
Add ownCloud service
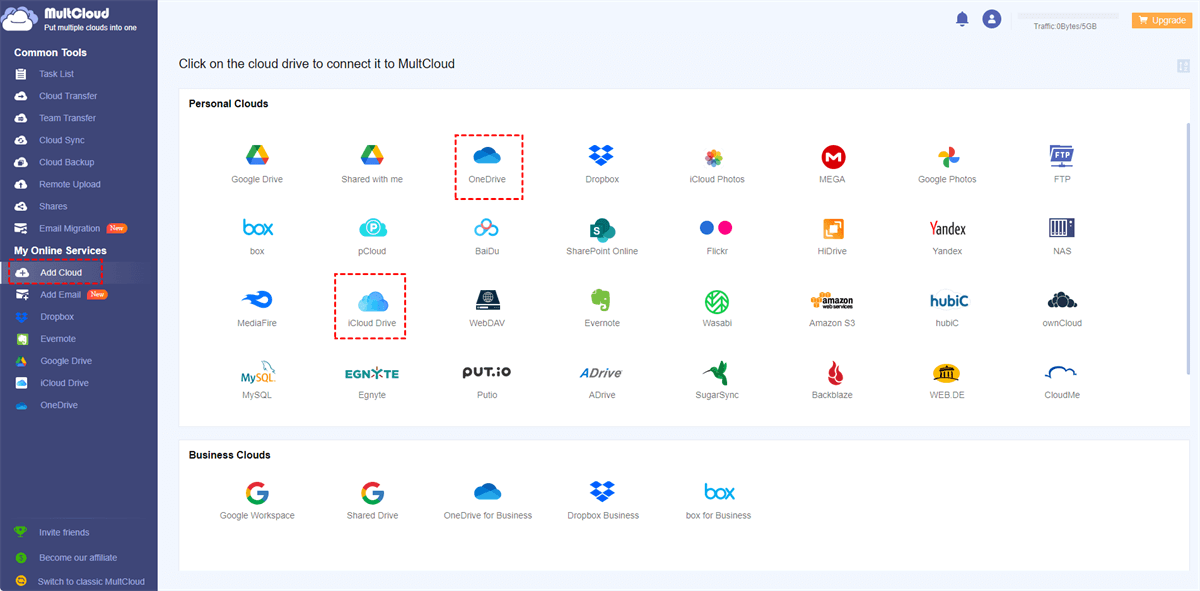point(1062,309)
